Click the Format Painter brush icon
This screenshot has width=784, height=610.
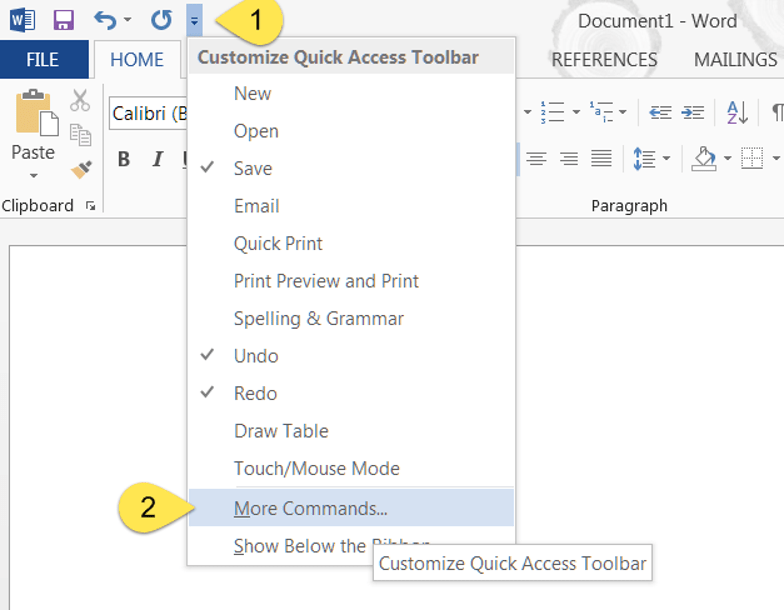[x=81, y=169]
